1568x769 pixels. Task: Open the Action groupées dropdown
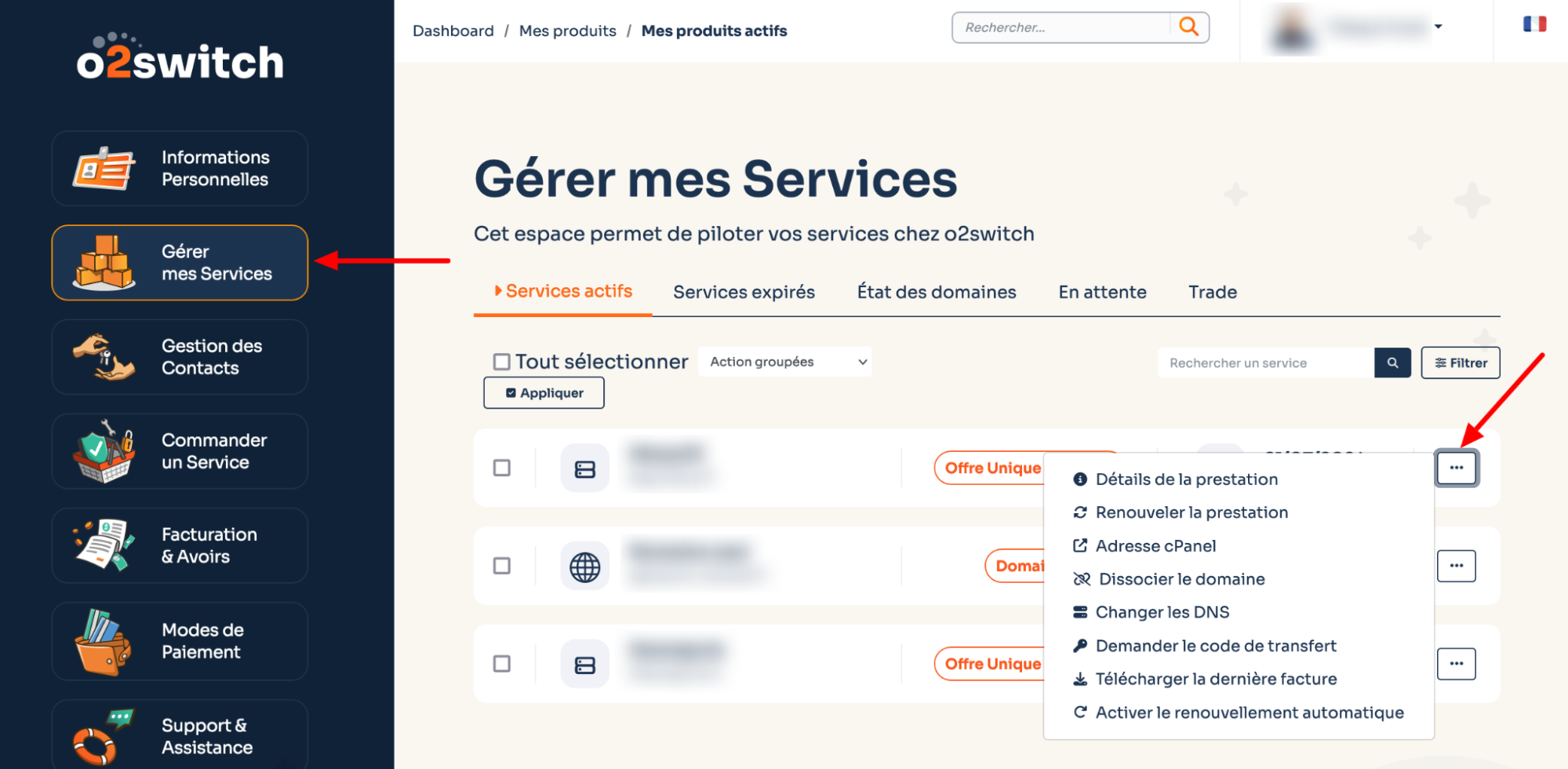pos(784,362)
